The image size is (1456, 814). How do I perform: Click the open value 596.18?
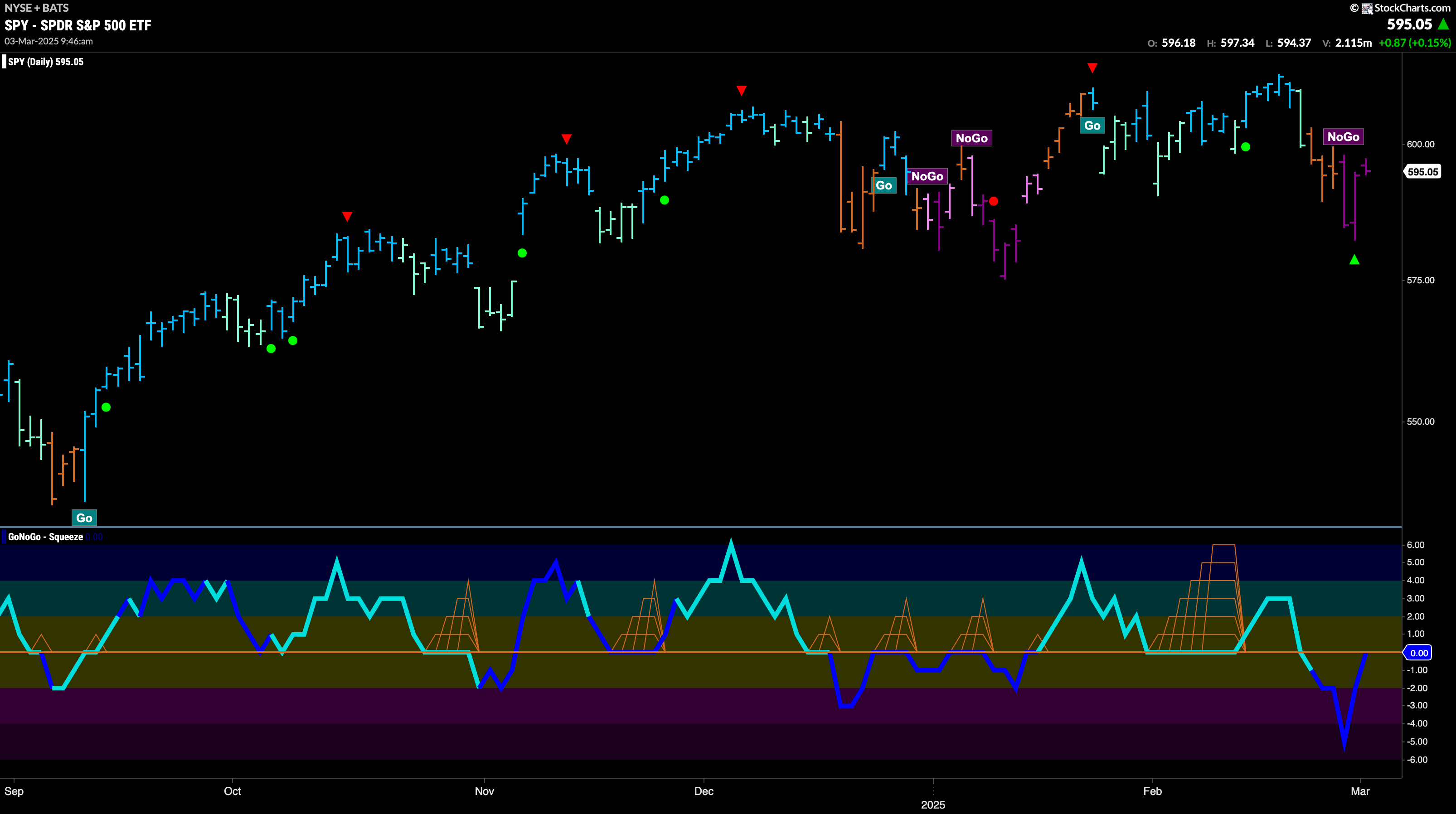pos(1179,43)
